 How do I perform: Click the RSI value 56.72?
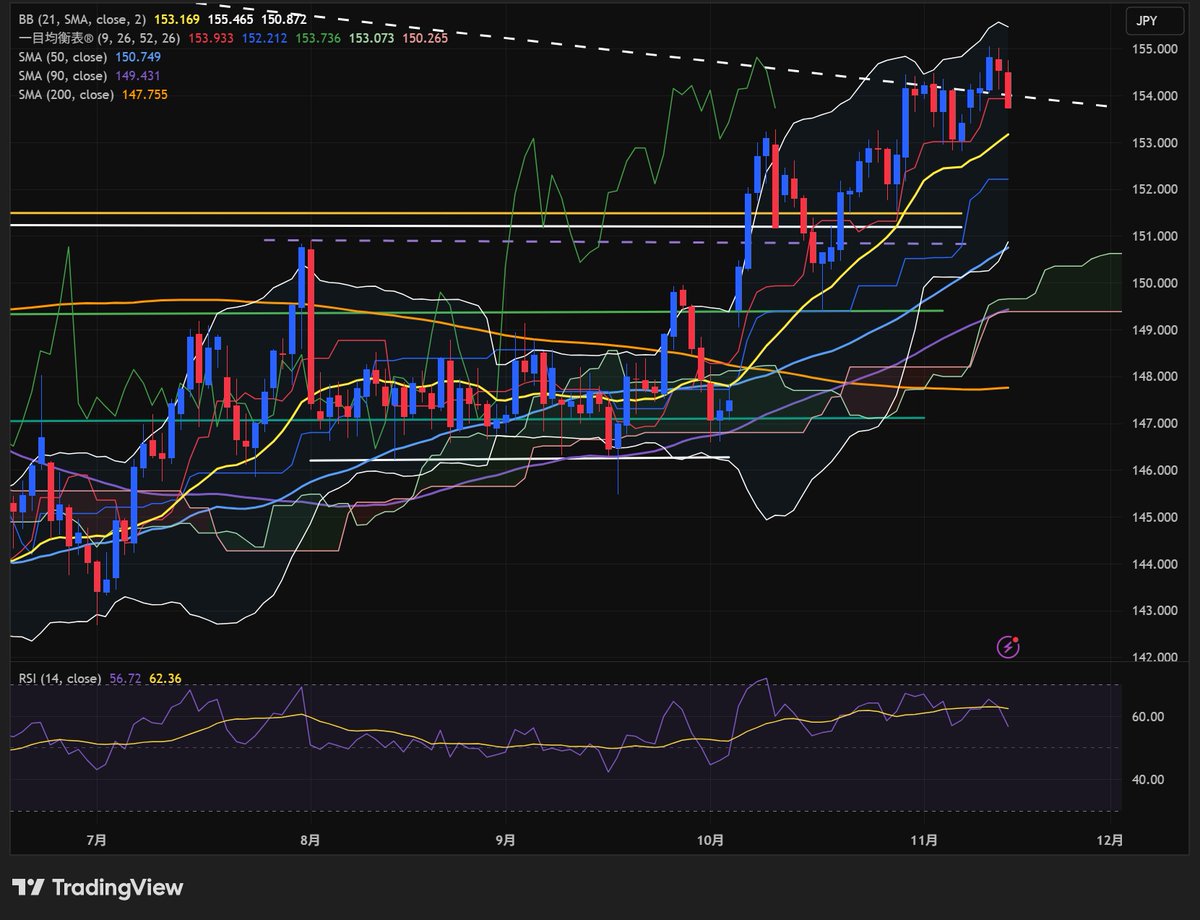click(x=125, y=678)
